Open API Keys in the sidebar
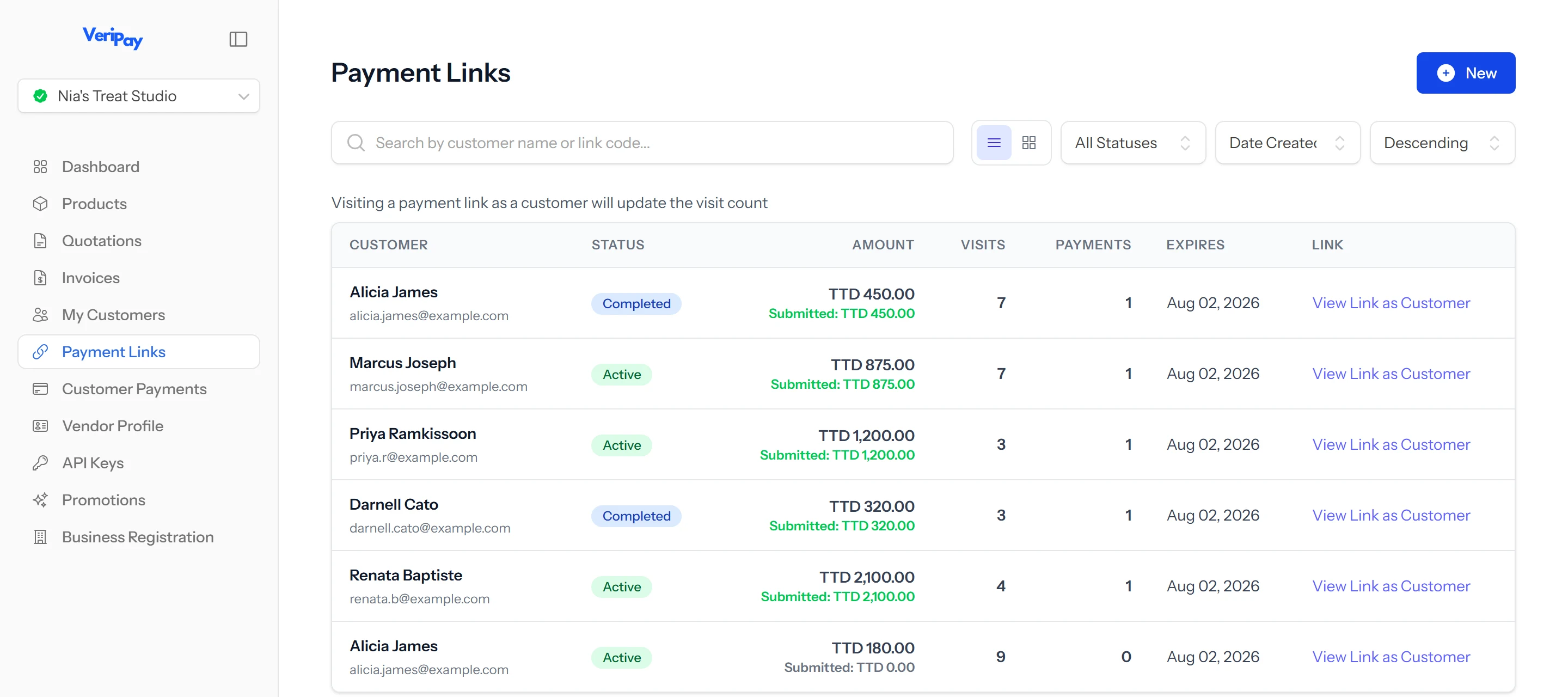Image resolution: width=1568 pixels, height=697 pixels. click(139, 463)
